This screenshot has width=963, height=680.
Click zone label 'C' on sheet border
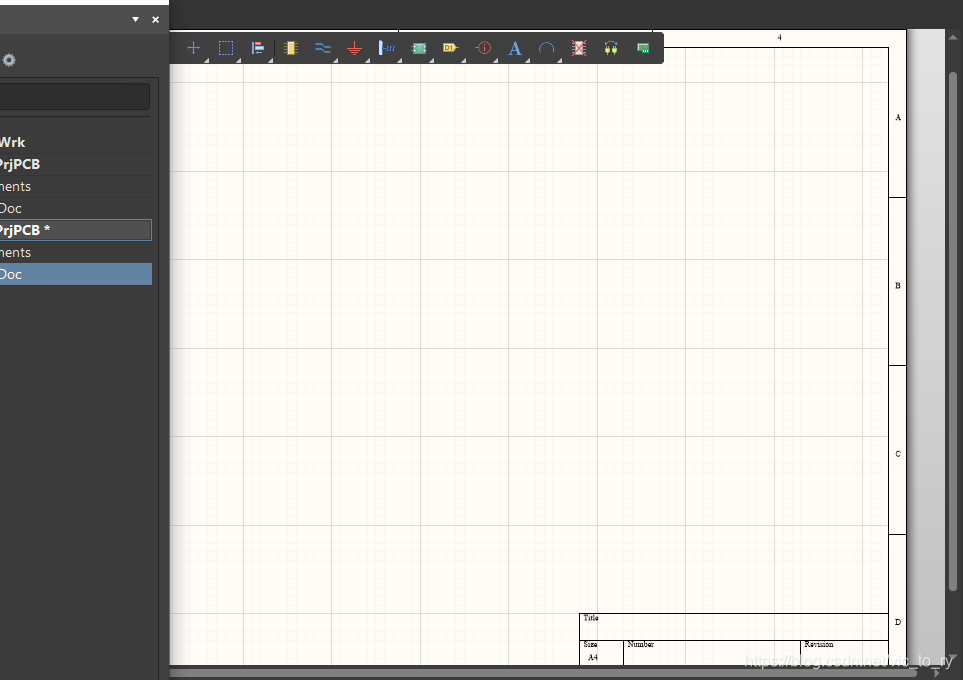pos(898,454)
